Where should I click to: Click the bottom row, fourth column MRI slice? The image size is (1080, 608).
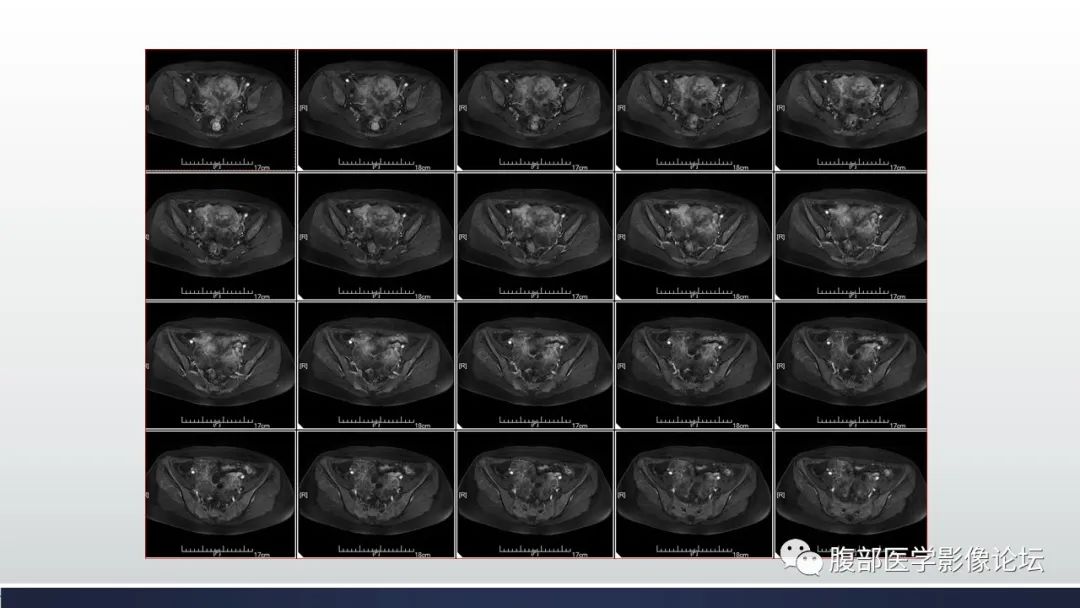point(693,490)
